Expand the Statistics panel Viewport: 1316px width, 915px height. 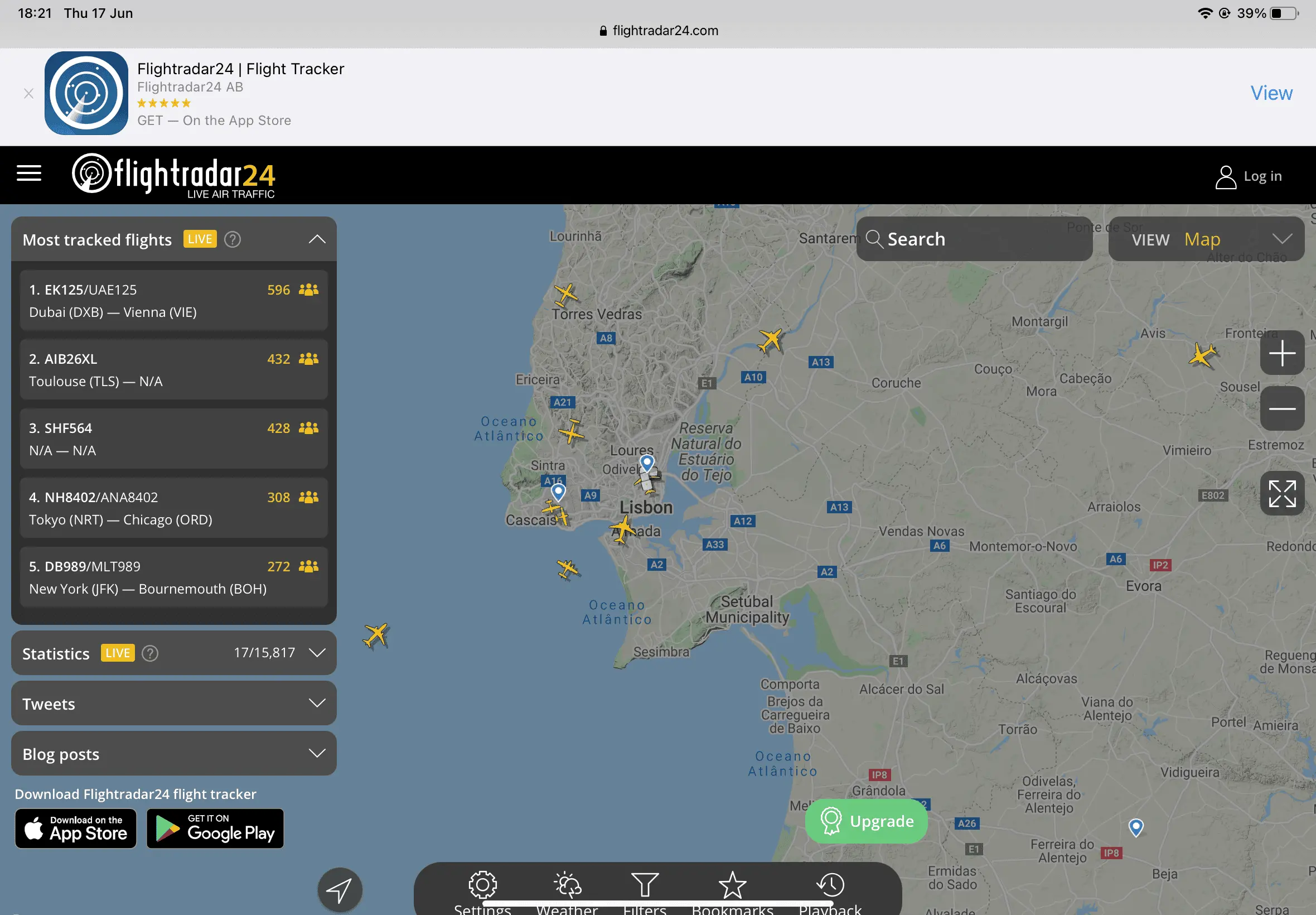317,652
